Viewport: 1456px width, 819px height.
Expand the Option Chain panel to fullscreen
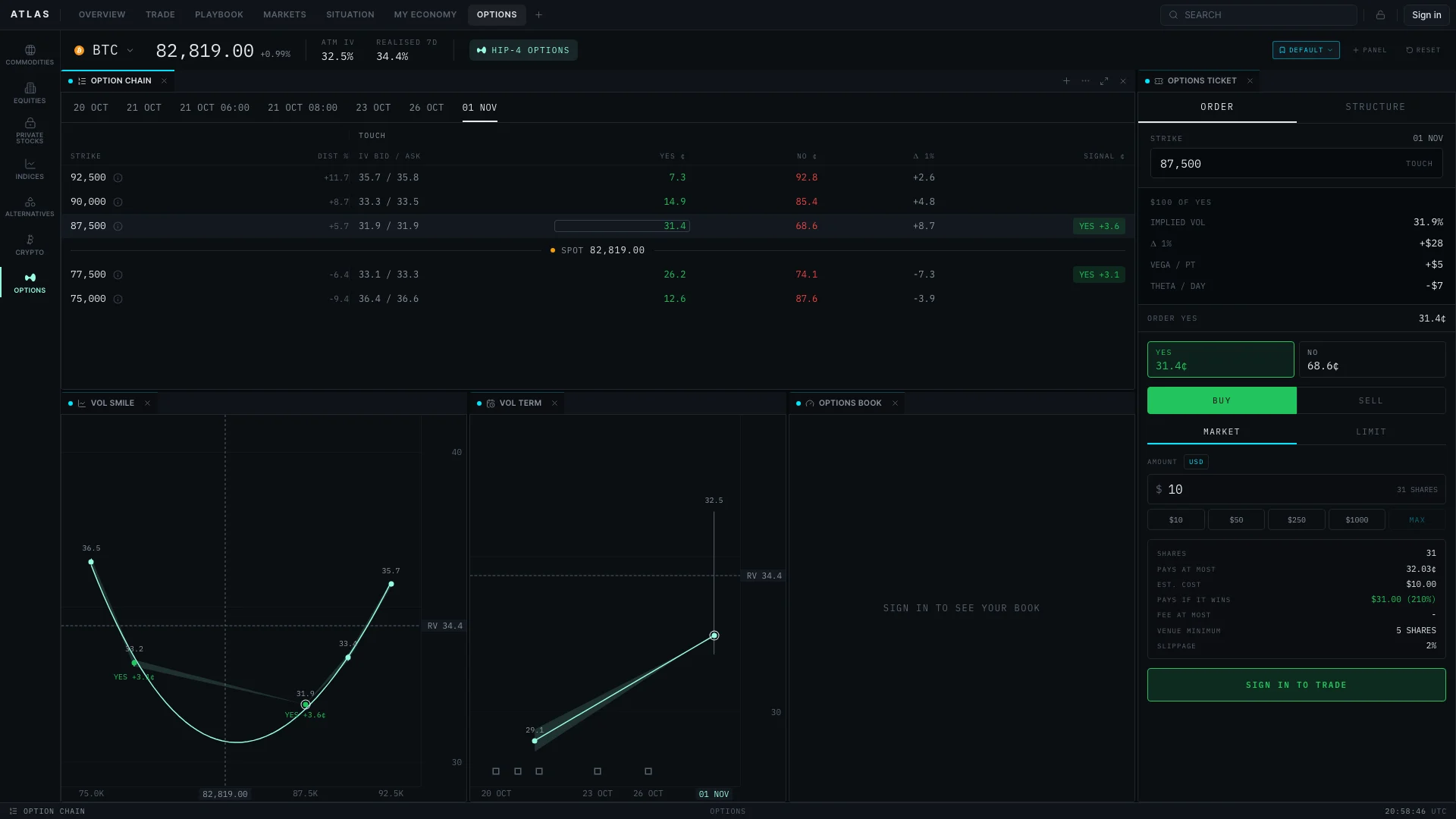pyautogui.click(x=1104, y=81)
